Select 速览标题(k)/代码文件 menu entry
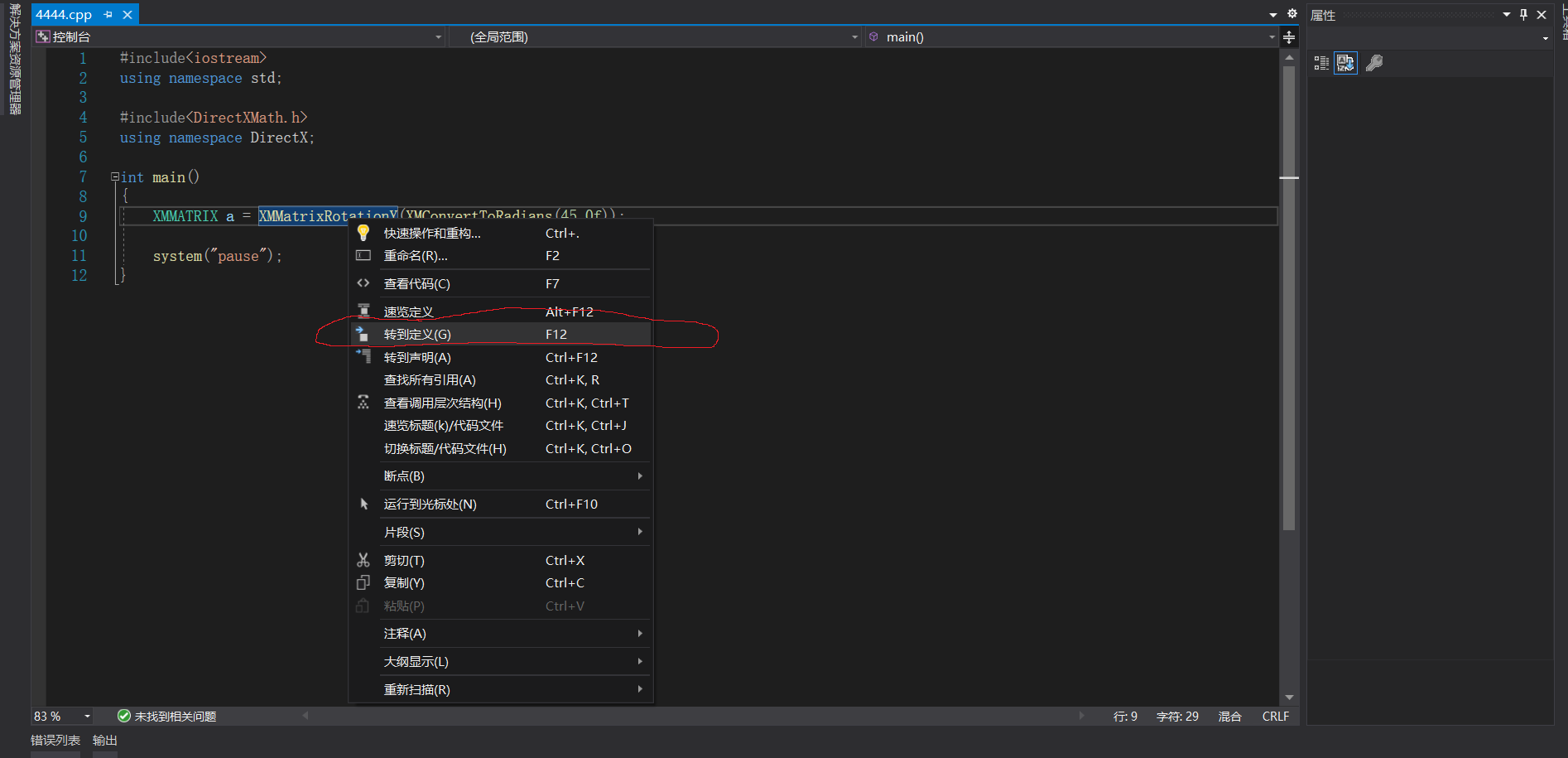The height and width of the screenshot is (758, 1568). pyautogui.click(x=501, y=426)
